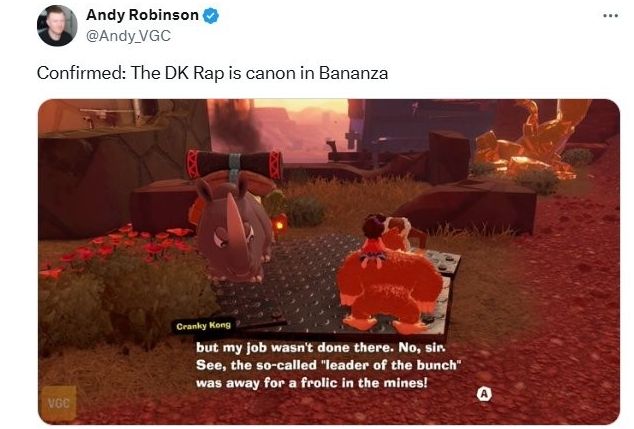Open the three-dot more options menu
This screenshot has height=429, width=634.
click(x=610, y=16)
